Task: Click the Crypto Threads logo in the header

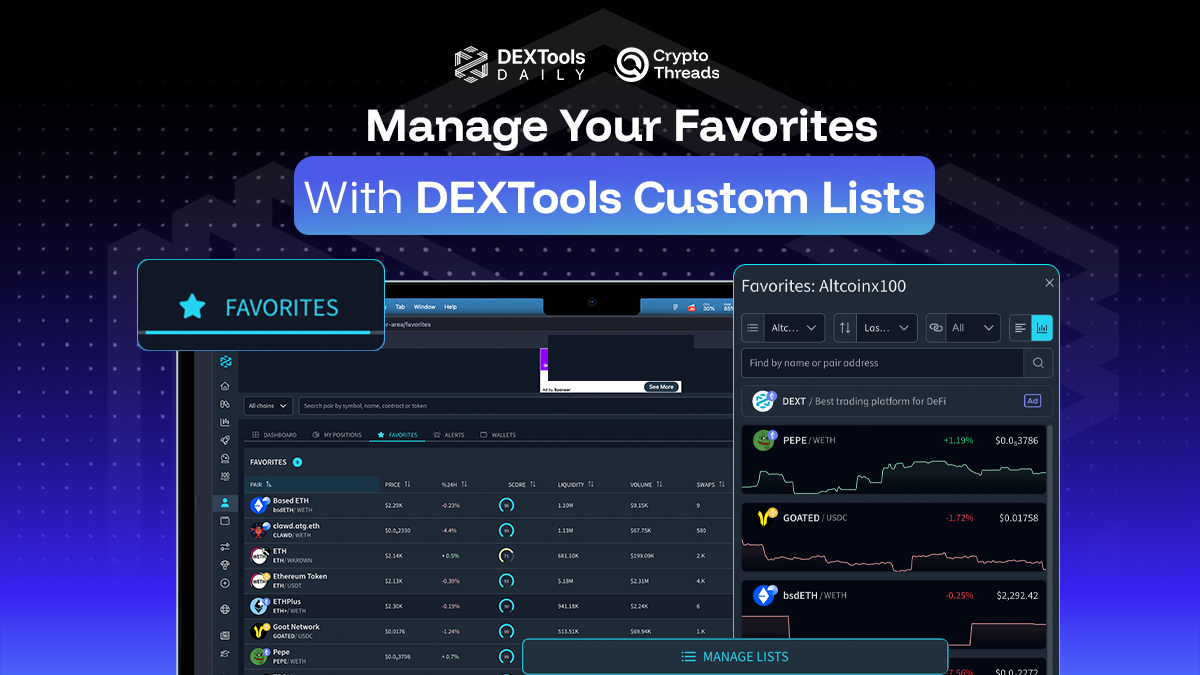Action: click(667, 64)
